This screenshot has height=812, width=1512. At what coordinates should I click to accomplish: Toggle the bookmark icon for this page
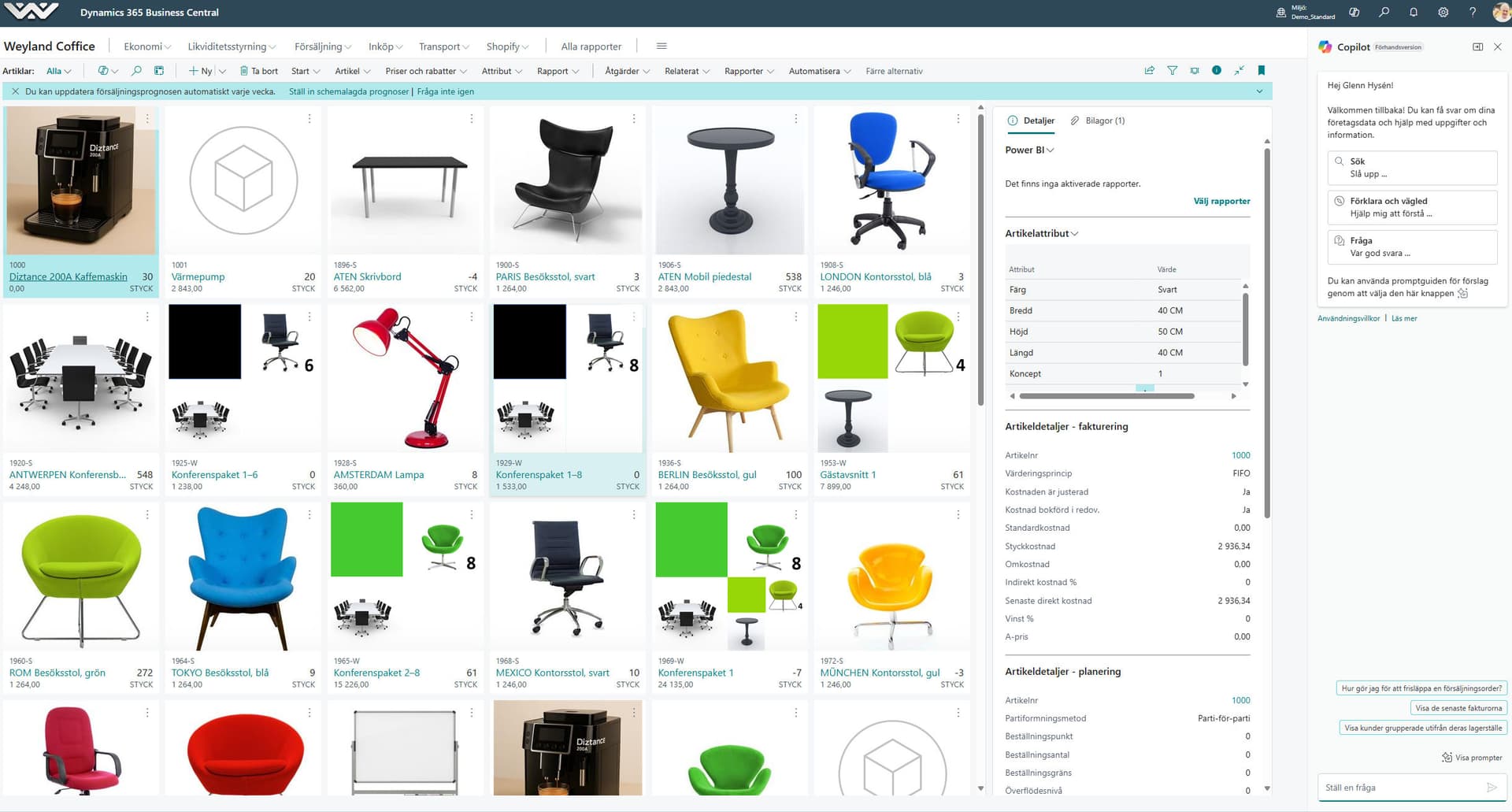tap(1262, 71)
